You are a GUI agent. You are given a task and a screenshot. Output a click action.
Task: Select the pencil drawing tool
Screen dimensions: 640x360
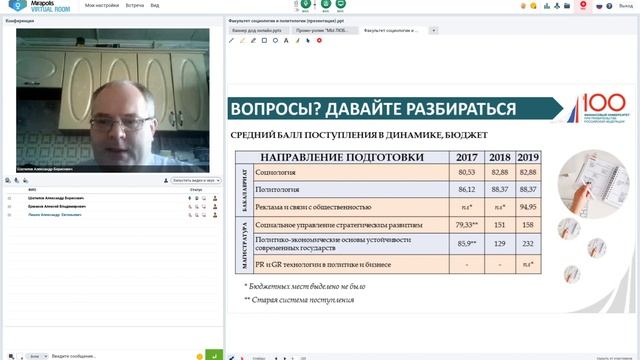click(x=253, y=40)
